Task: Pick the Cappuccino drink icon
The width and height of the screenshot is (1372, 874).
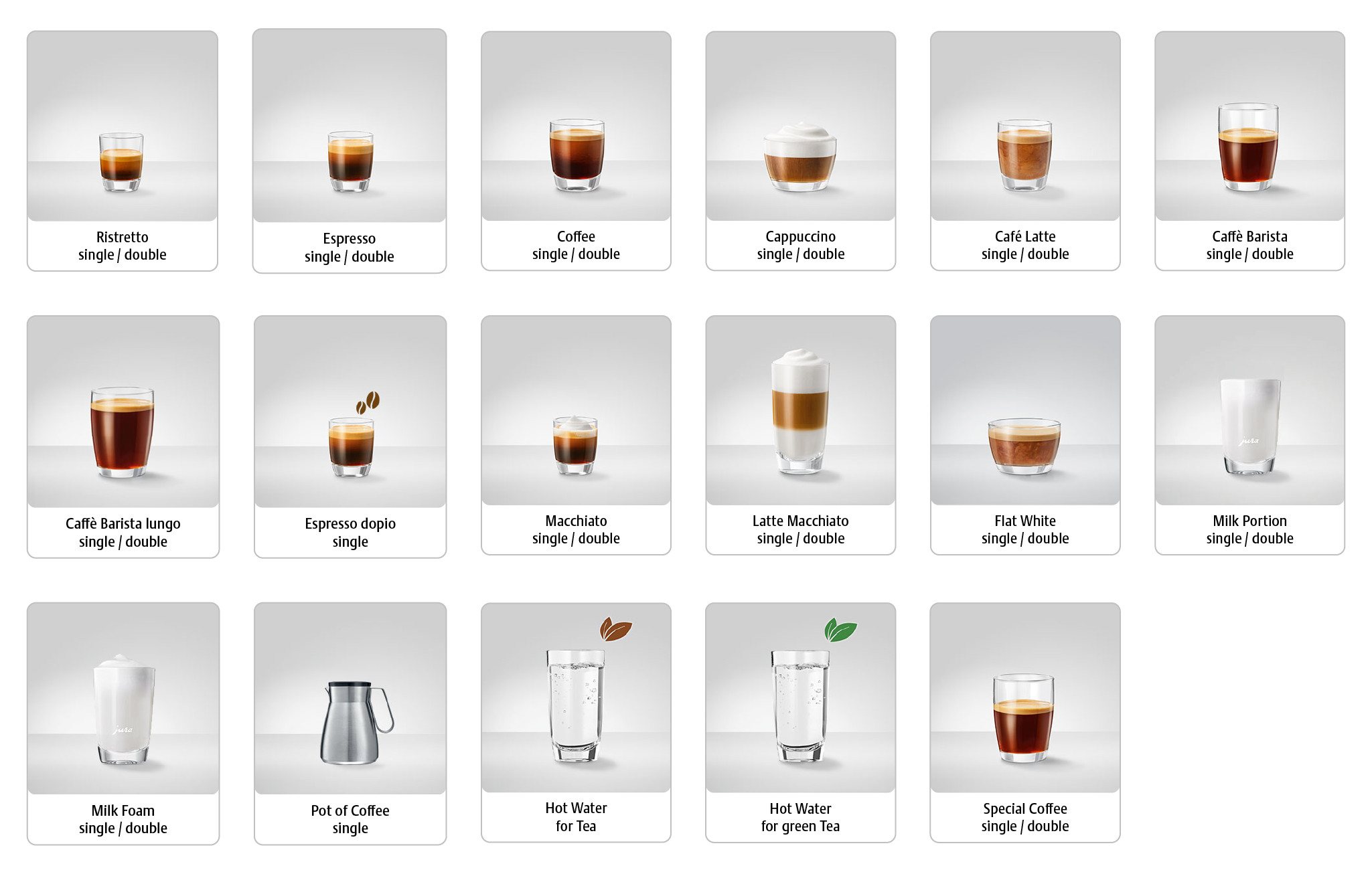Action: 800,157
